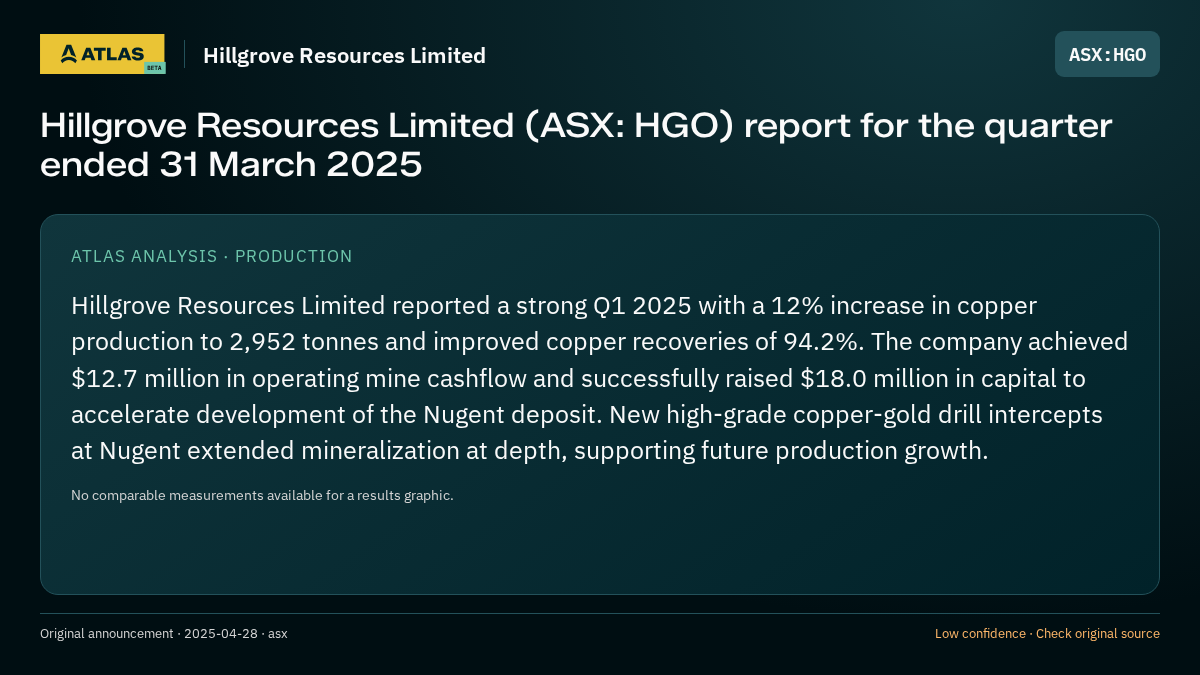The width and height of the screenshot is (1200, 675).
Task: Click the Hillgrove Resources Limited company name
Action: 344,55
